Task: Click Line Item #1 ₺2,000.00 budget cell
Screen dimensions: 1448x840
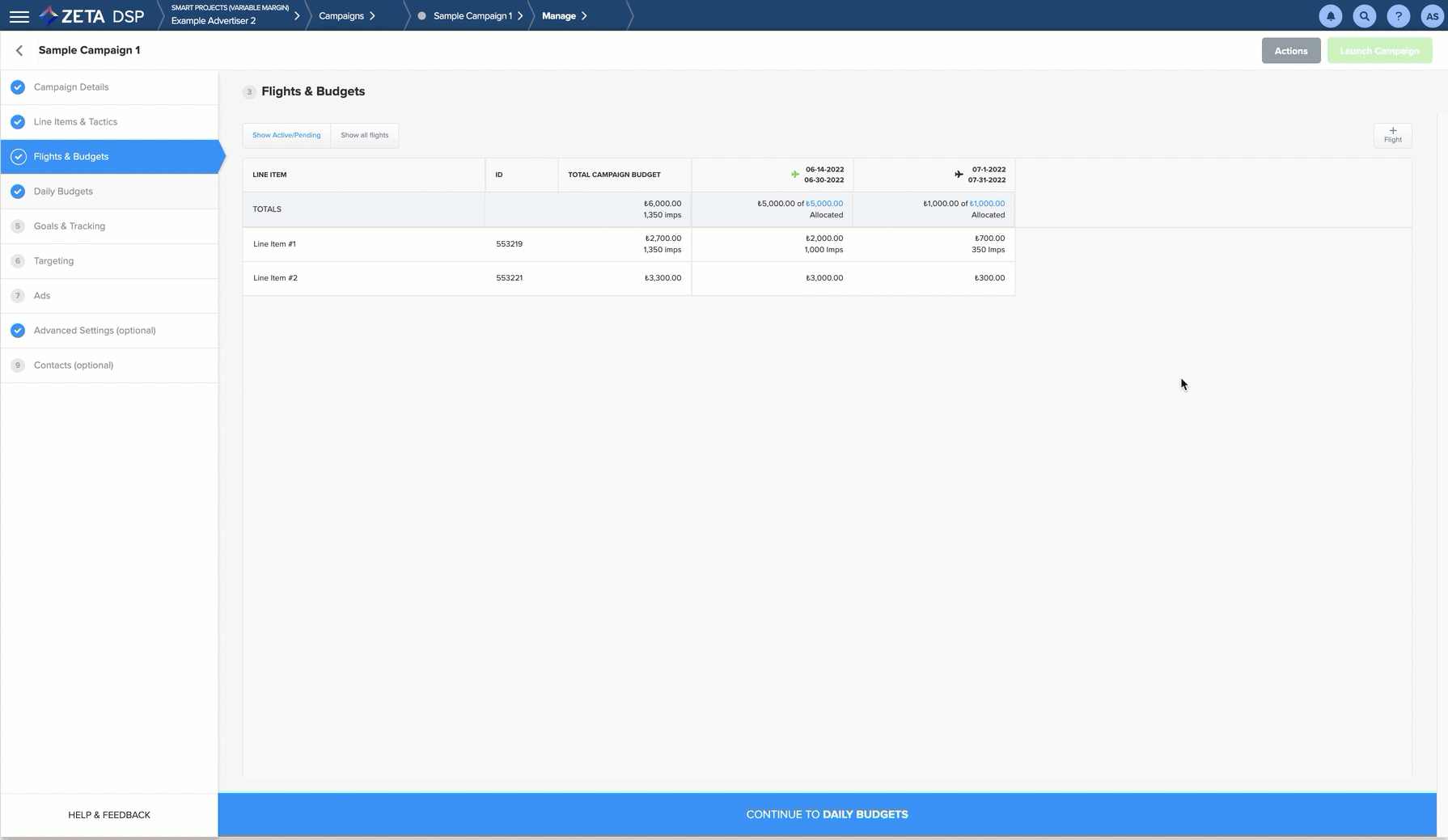Action: [823, 238]
